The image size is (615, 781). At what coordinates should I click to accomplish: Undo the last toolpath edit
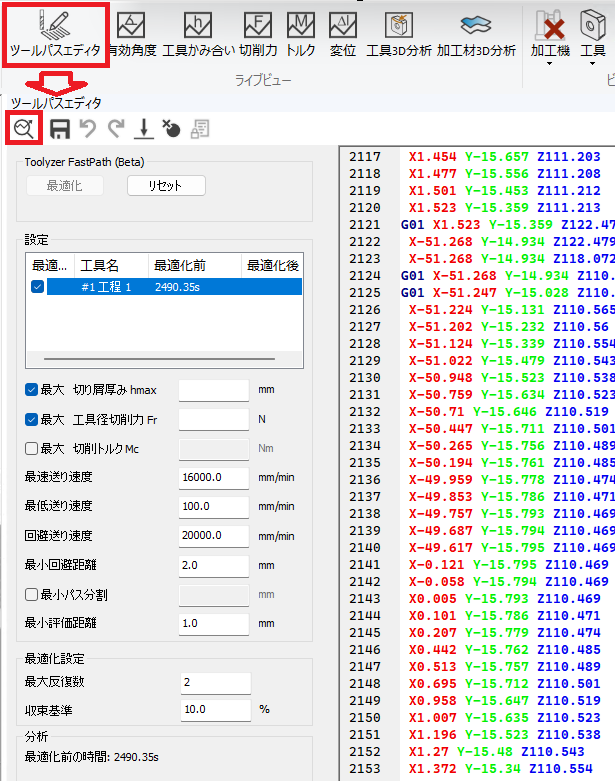coord(88,129)
